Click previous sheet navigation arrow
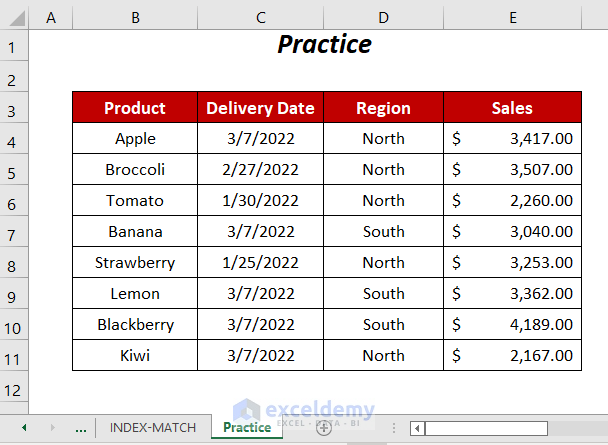This screenshot has width=608, height=445. pos(24,427)
